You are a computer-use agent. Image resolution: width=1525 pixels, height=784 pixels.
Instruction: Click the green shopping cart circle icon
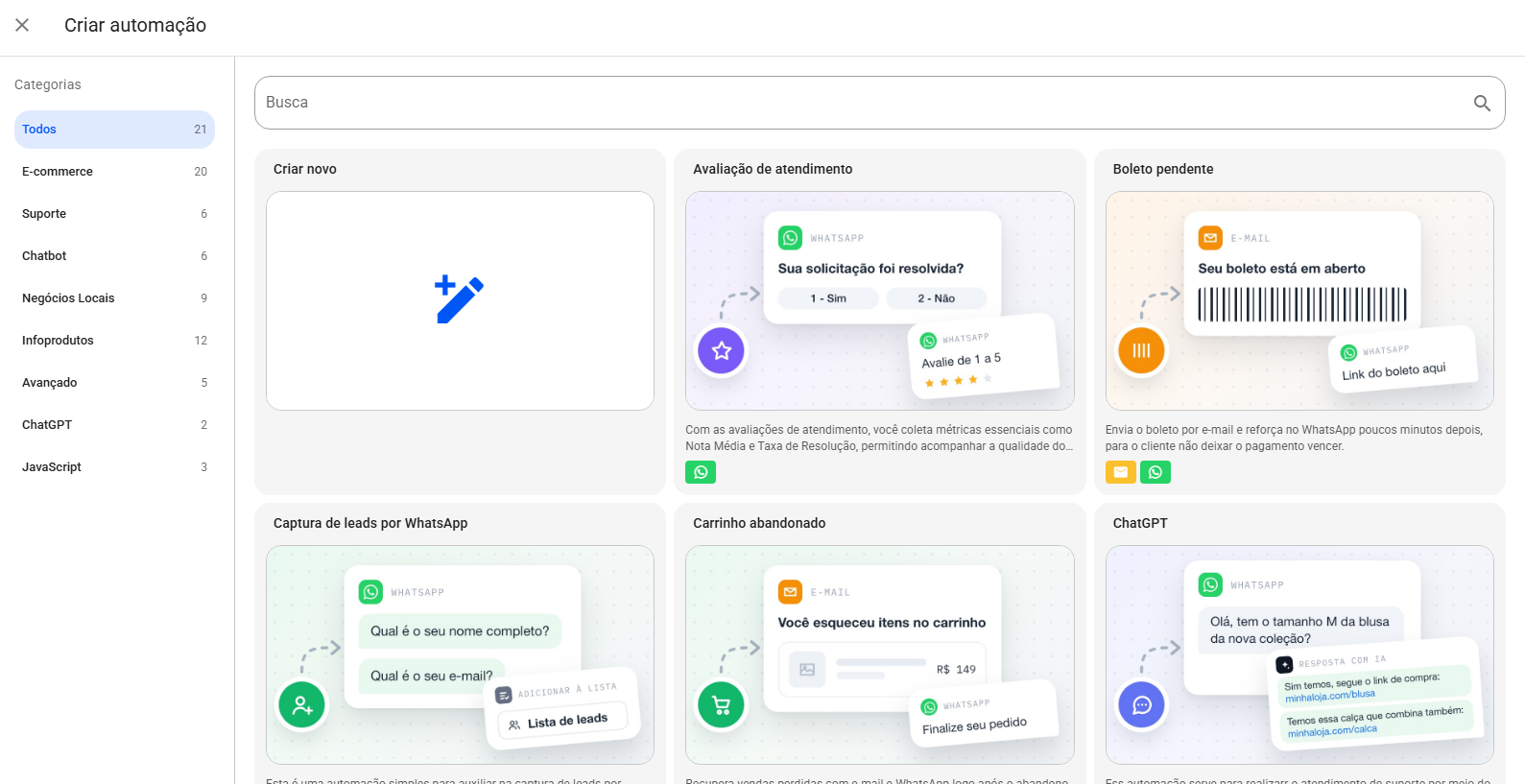722,705
